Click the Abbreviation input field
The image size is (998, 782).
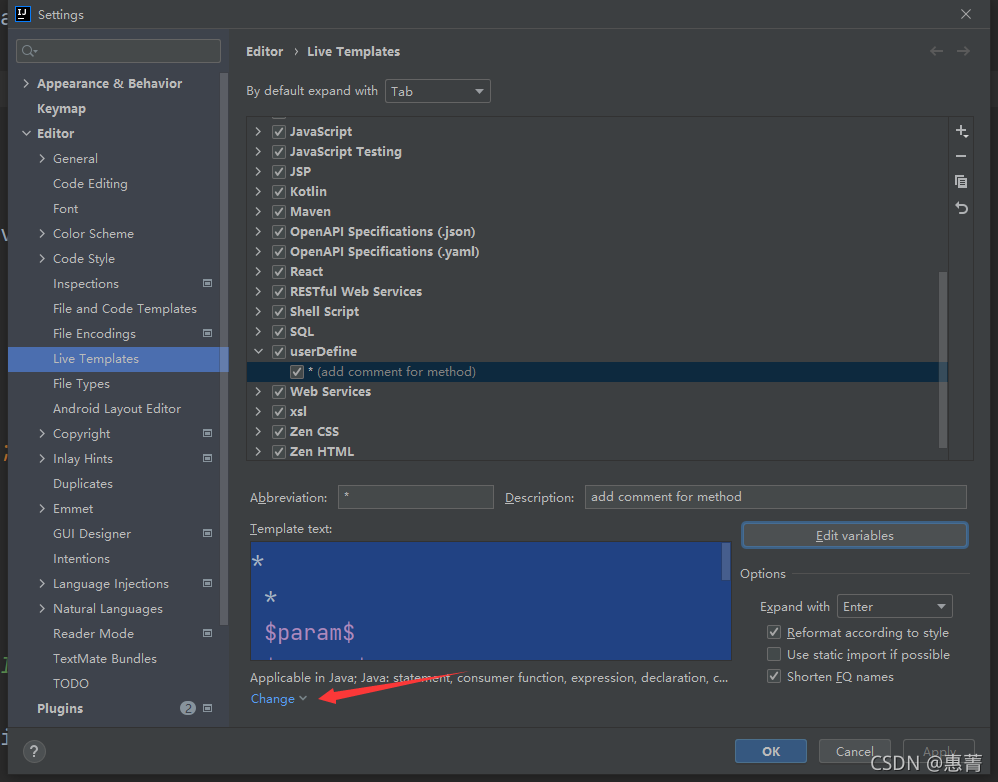tap(416, 497)
